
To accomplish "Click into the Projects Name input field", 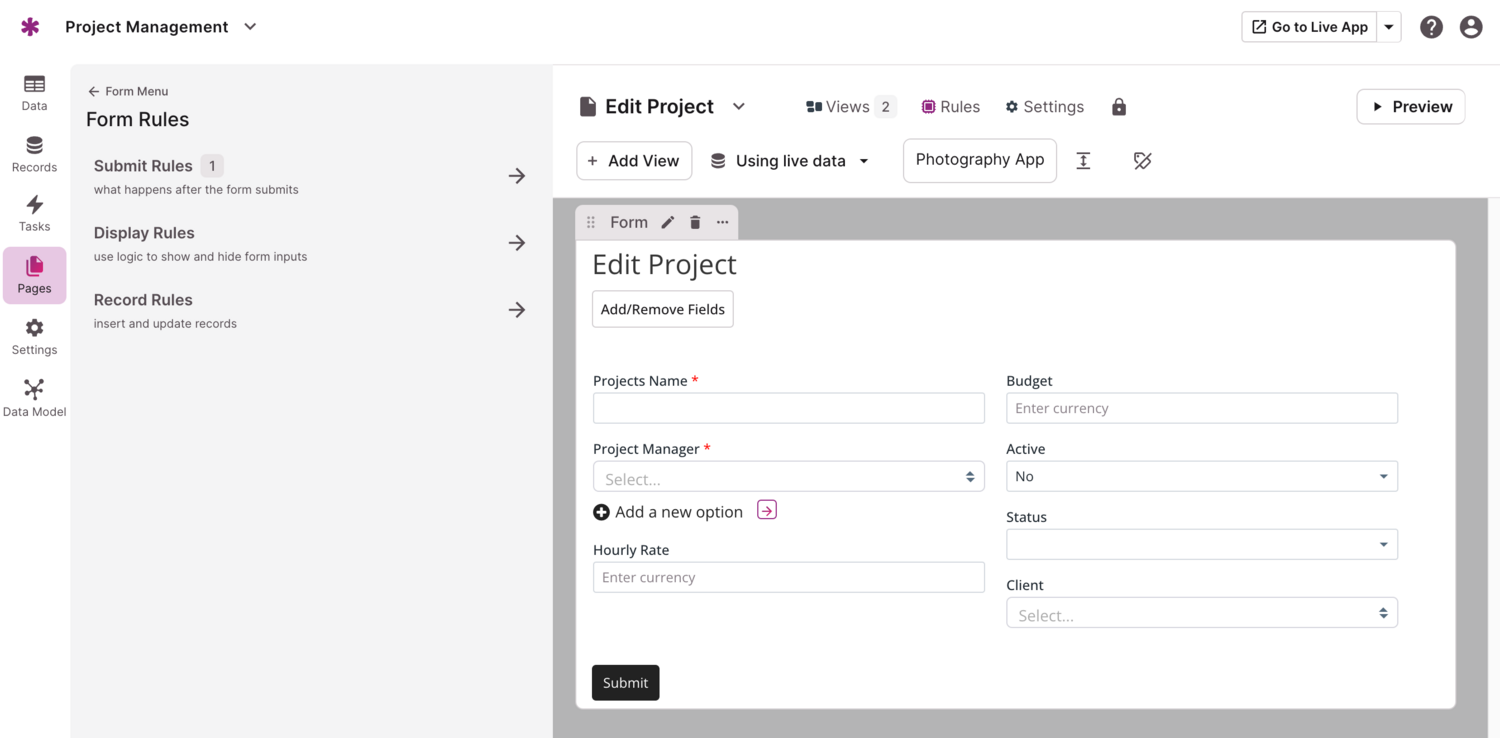I will click(x=788, y=408).
